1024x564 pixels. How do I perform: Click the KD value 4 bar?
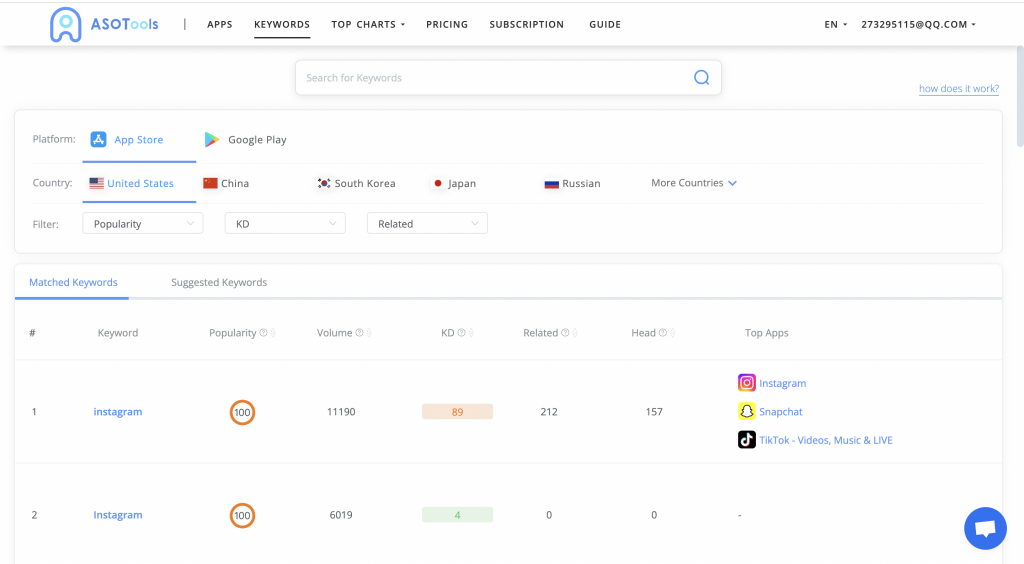click(457, 515)
